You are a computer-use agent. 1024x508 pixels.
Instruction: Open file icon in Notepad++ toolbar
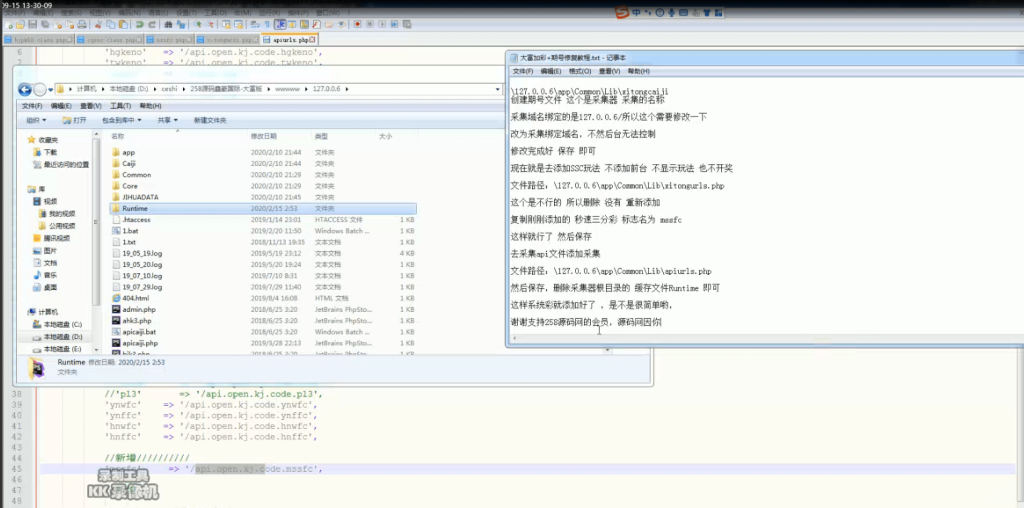(20, 24)
